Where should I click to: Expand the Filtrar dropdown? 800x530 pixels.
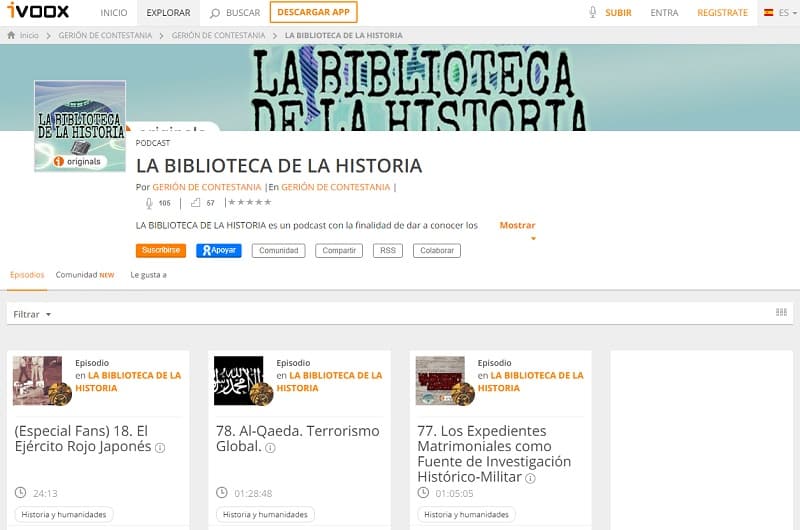click(x=32, y=314)
